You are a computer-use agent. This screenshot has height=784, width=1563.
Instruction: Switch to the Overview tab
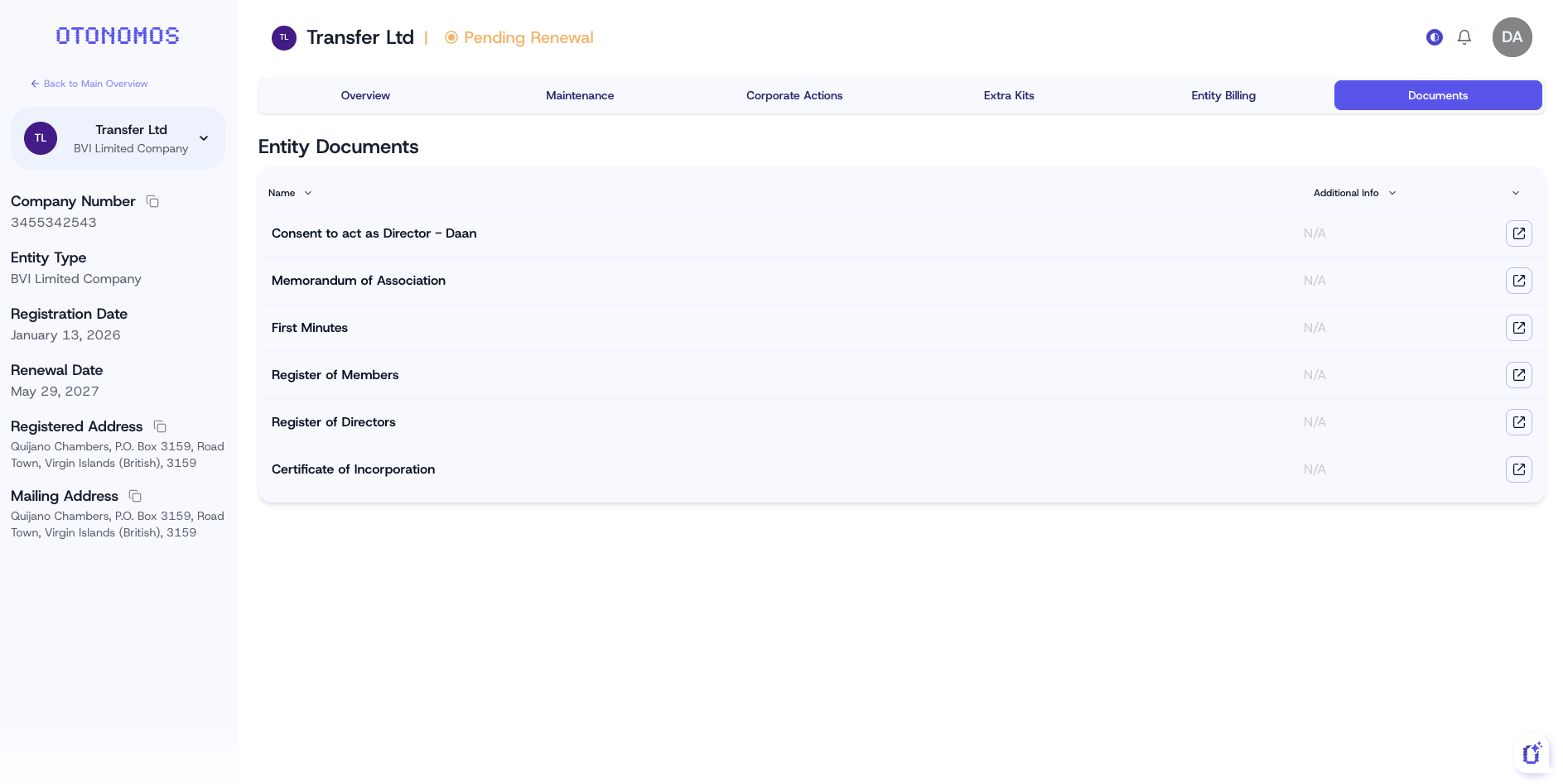pos(364,95)
